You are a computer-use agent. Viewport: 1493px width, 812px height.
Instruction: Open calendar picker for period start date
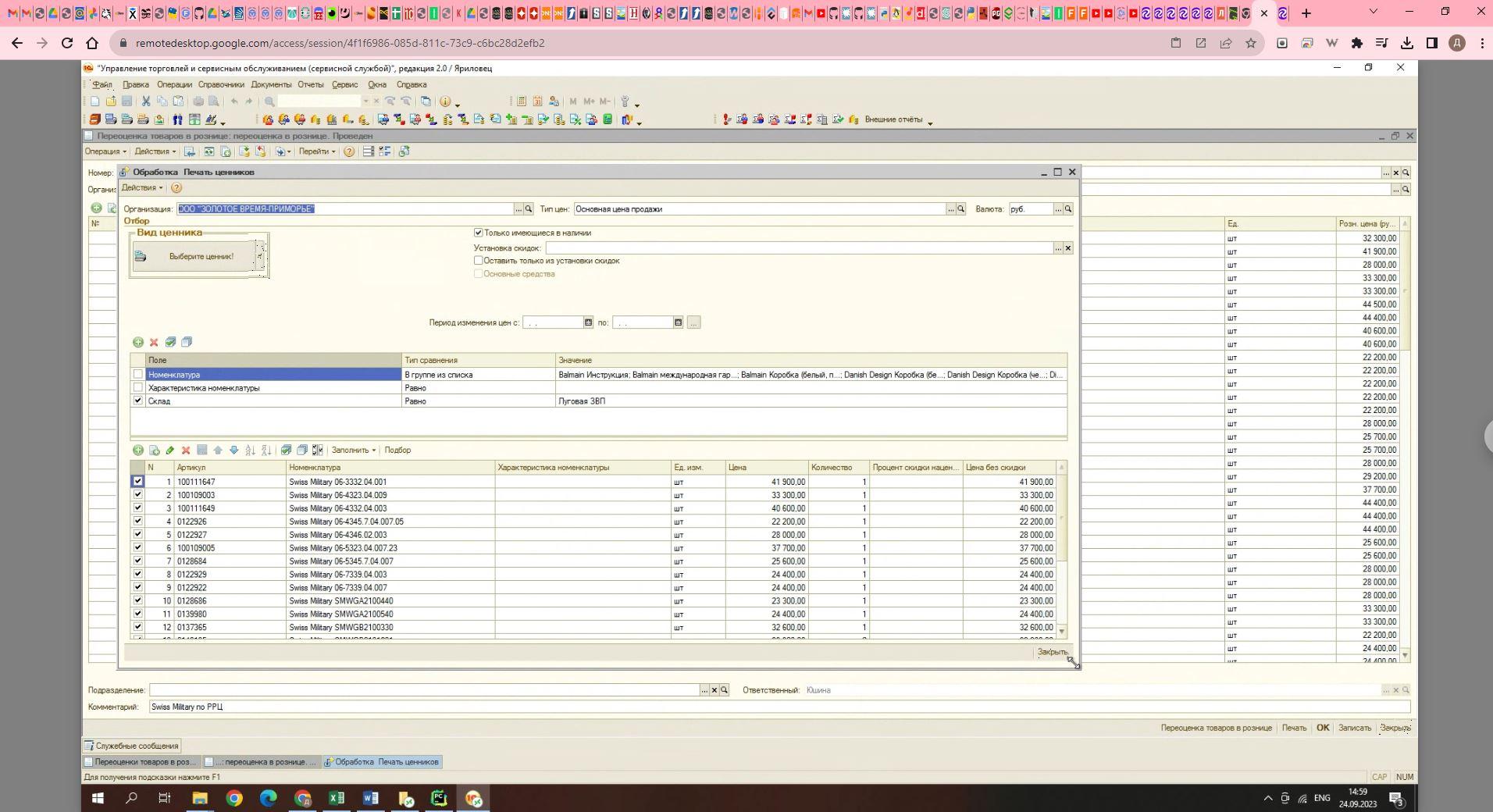tap(589, 322)
